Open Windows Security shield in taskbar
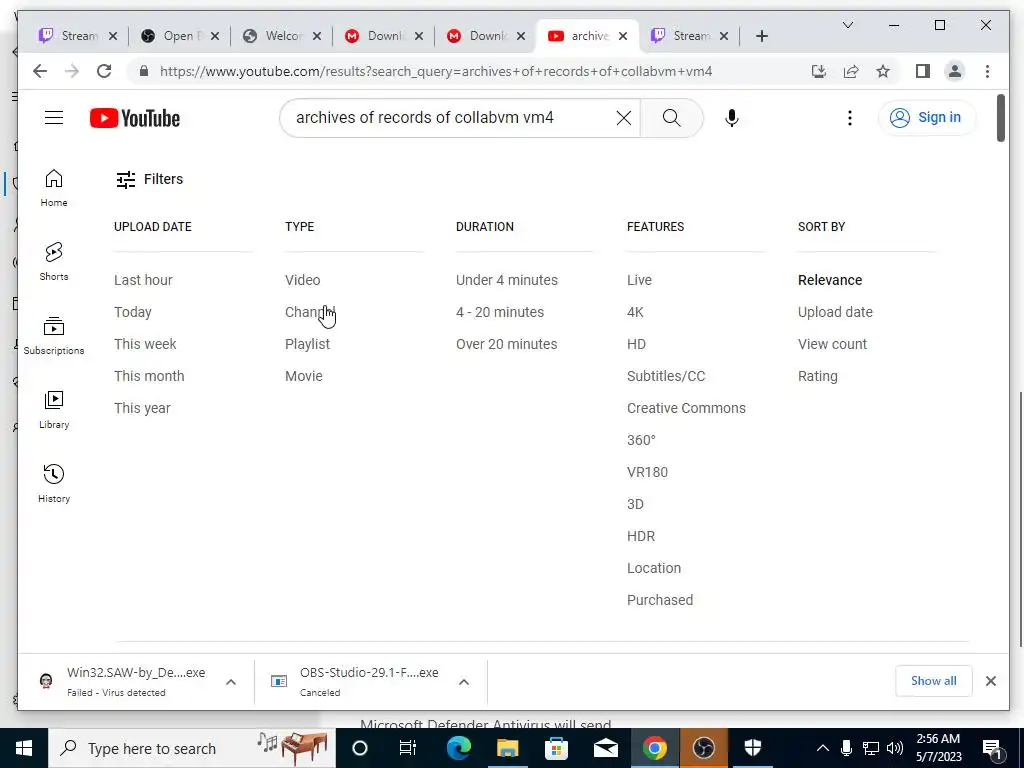The width and height of the screenshot is (1024, 768). [x=752, y=748]
